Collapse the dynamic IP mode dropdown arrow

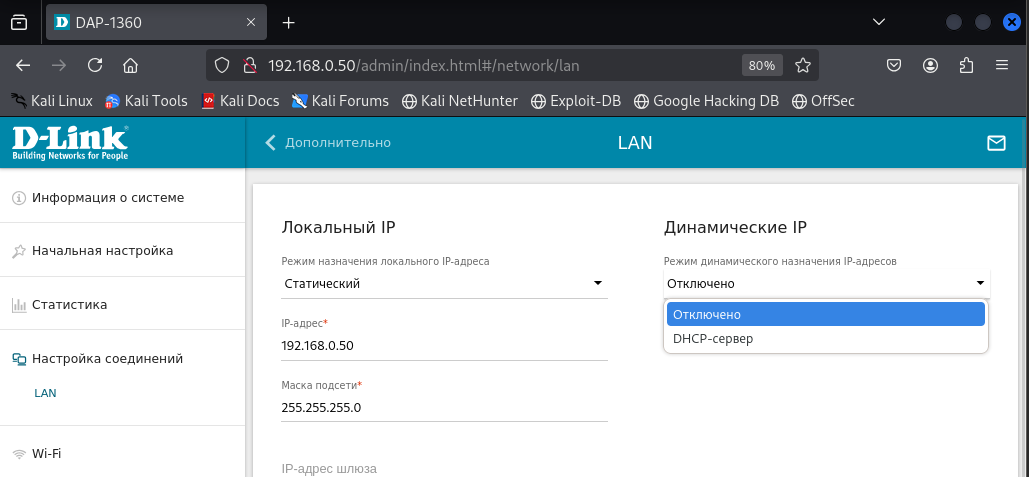click(980, 283)
